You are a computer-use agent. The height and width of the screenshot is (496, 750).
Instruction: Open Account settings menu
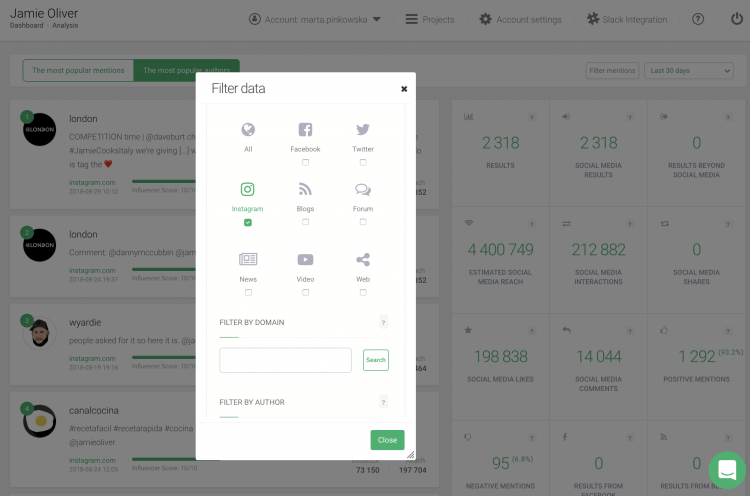520,20
